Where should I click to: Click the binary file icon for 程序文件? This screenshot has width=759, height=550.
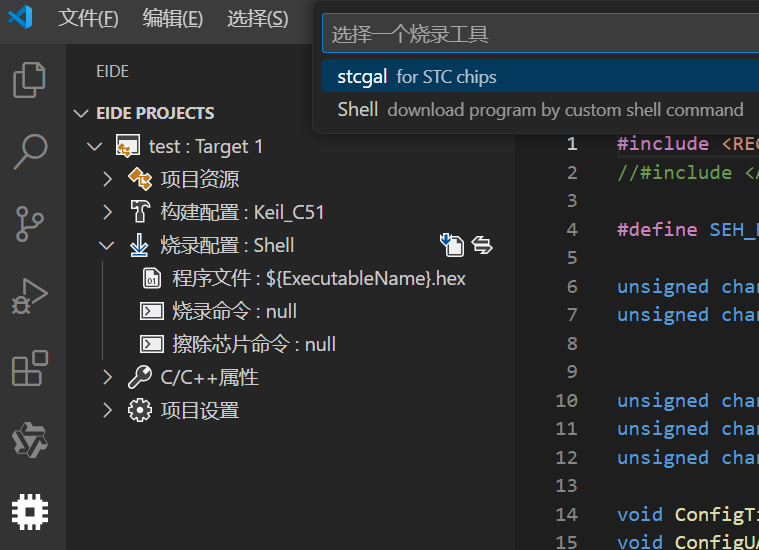pyautogui.click(x=152, y=278)
